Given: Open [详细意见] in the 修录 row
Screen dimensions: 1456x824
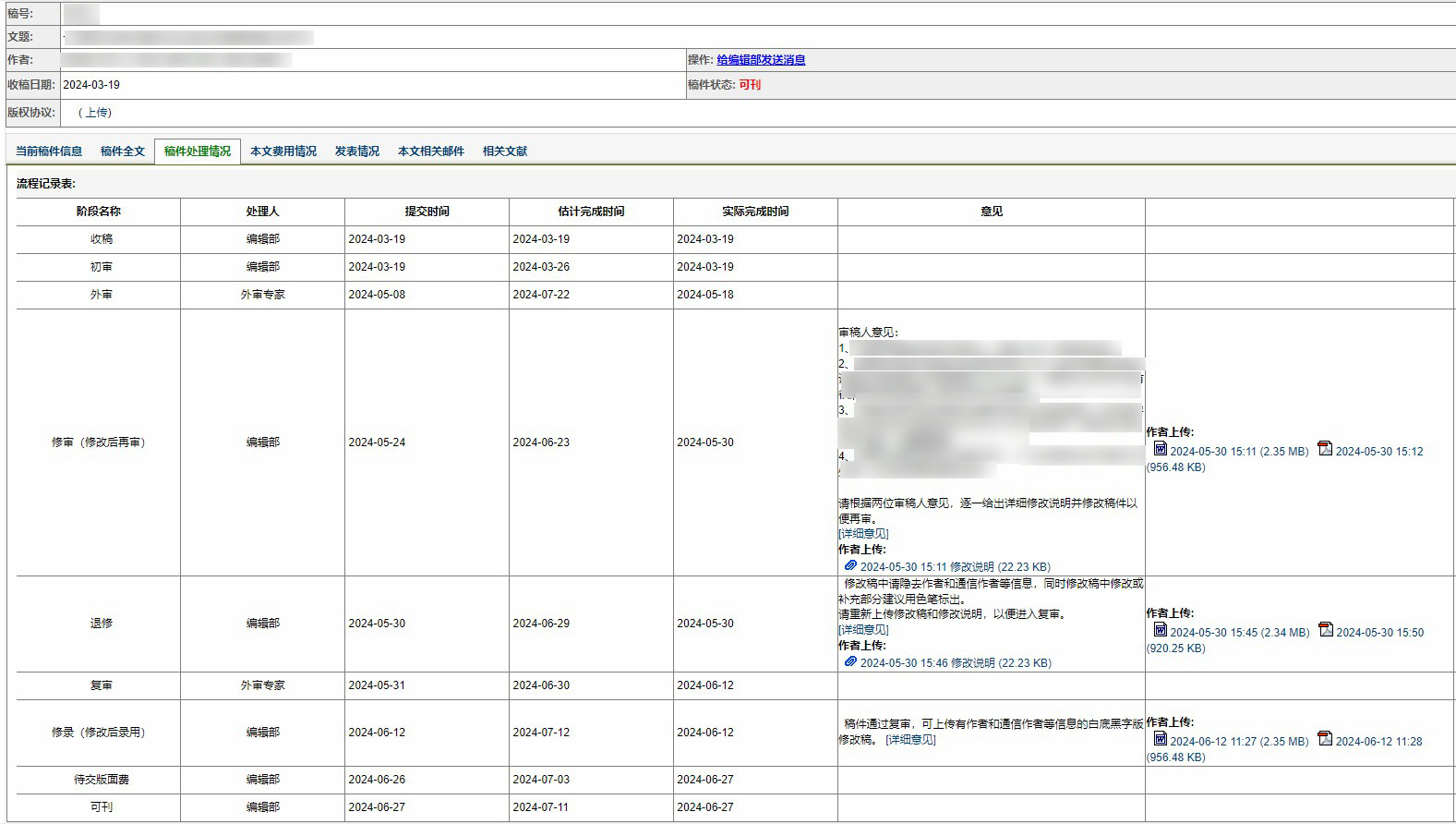Looking at the screenshot, I should click(910, 740).
